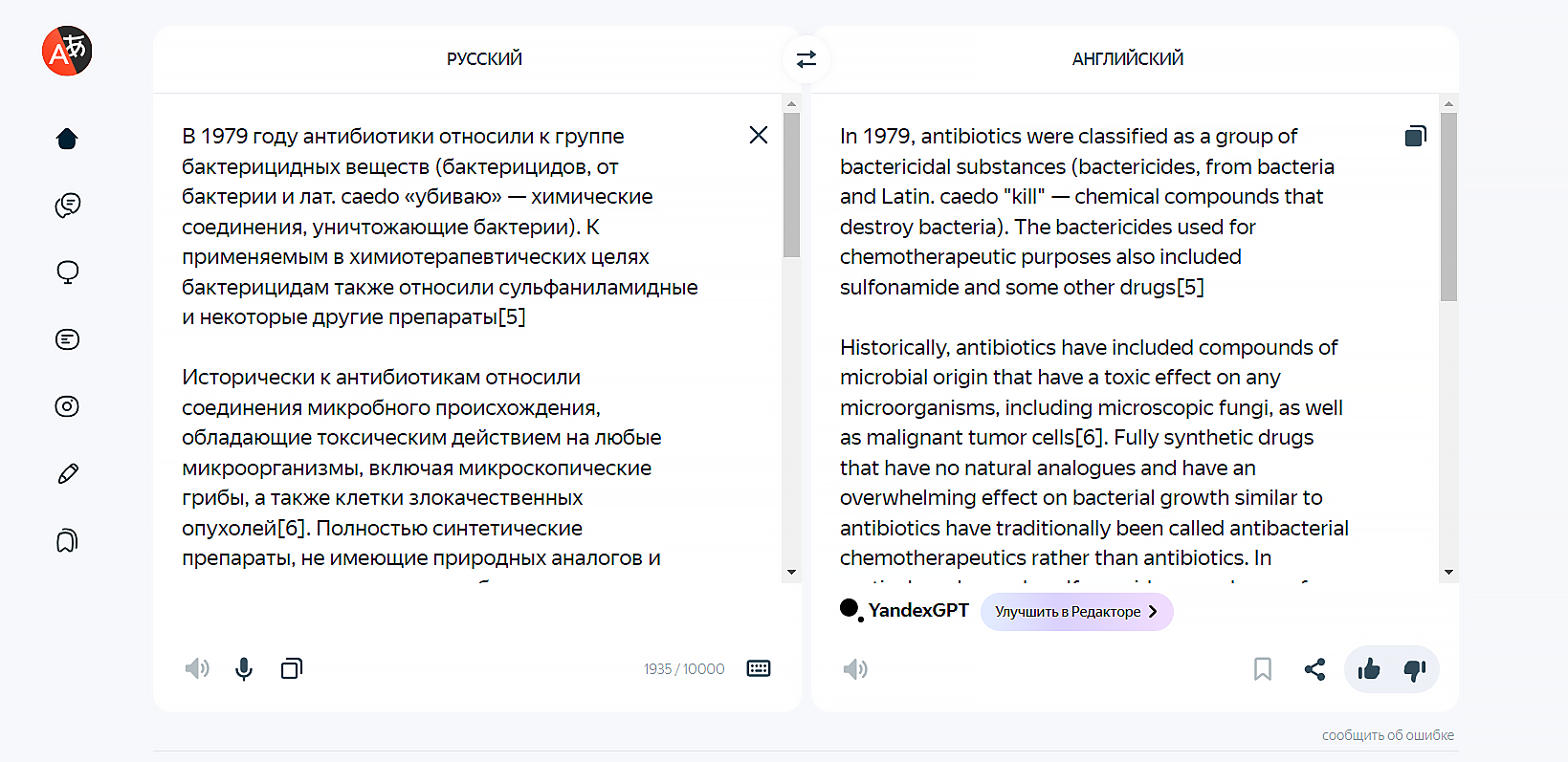Open the editor pencil sidebar icon
The height and width of the screenshot is (762, 1568).
[x=67, y=473]
